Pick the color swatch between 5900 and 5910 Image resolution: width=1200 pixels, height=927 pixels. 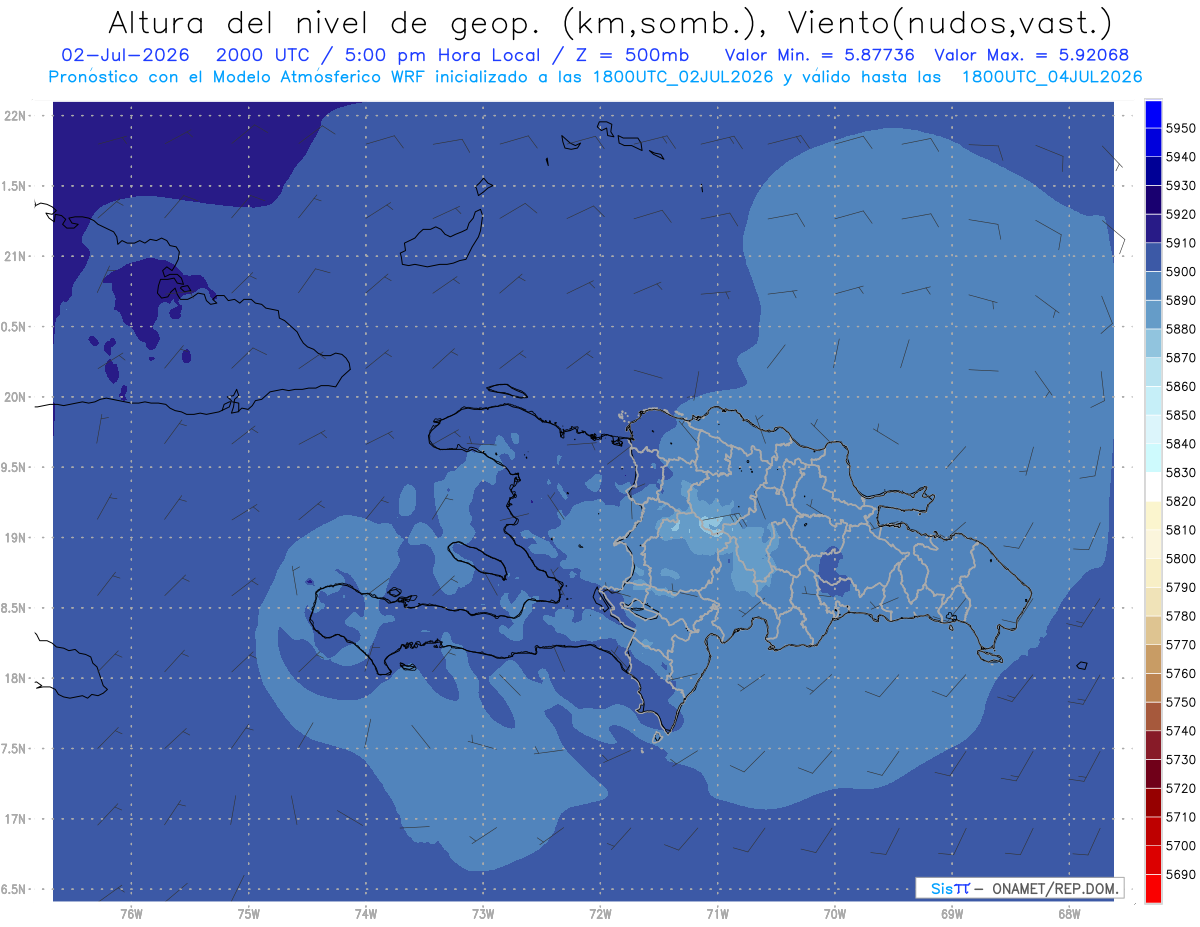tap(1152, 257)
